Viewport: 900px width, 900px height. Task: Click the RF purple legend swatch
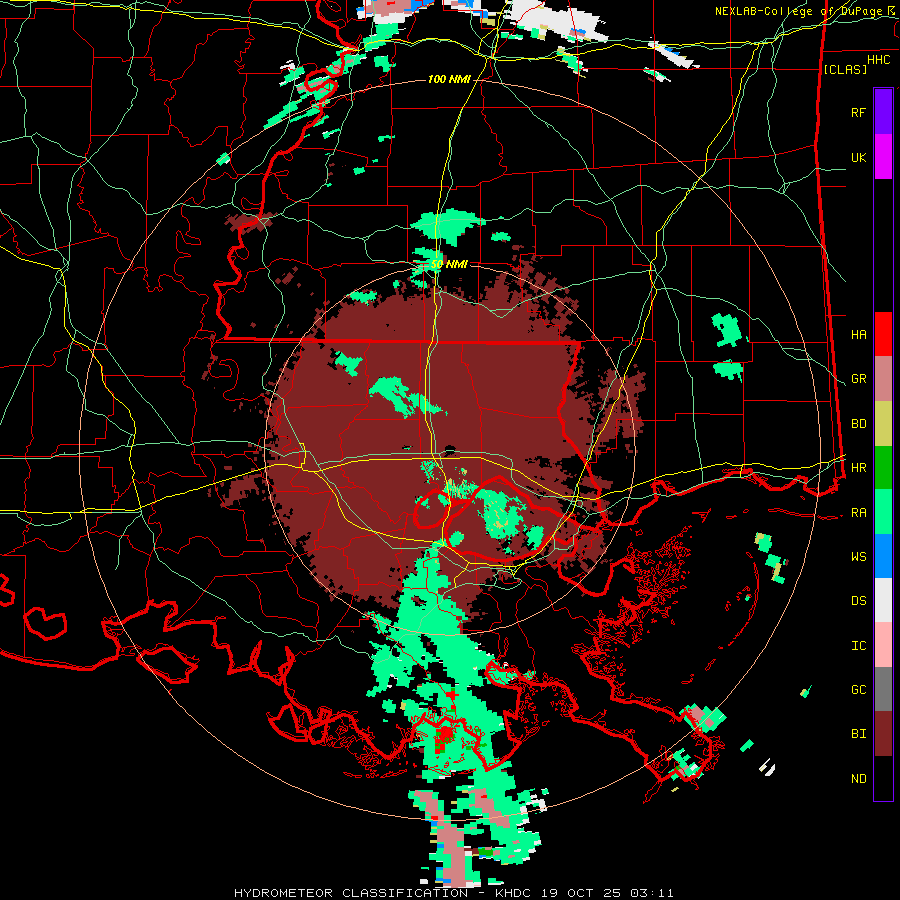tap(883, 112)
